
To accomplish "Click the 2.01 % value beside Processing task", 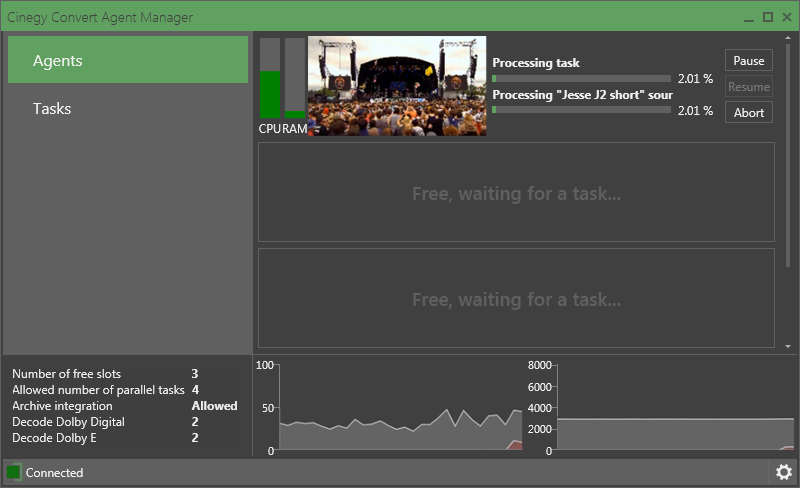I will click(695, 79).
